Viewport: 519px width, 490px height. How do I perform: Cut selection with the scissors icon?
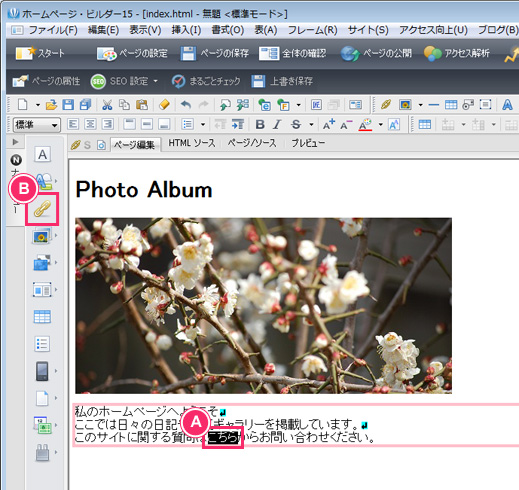[107, 105]
